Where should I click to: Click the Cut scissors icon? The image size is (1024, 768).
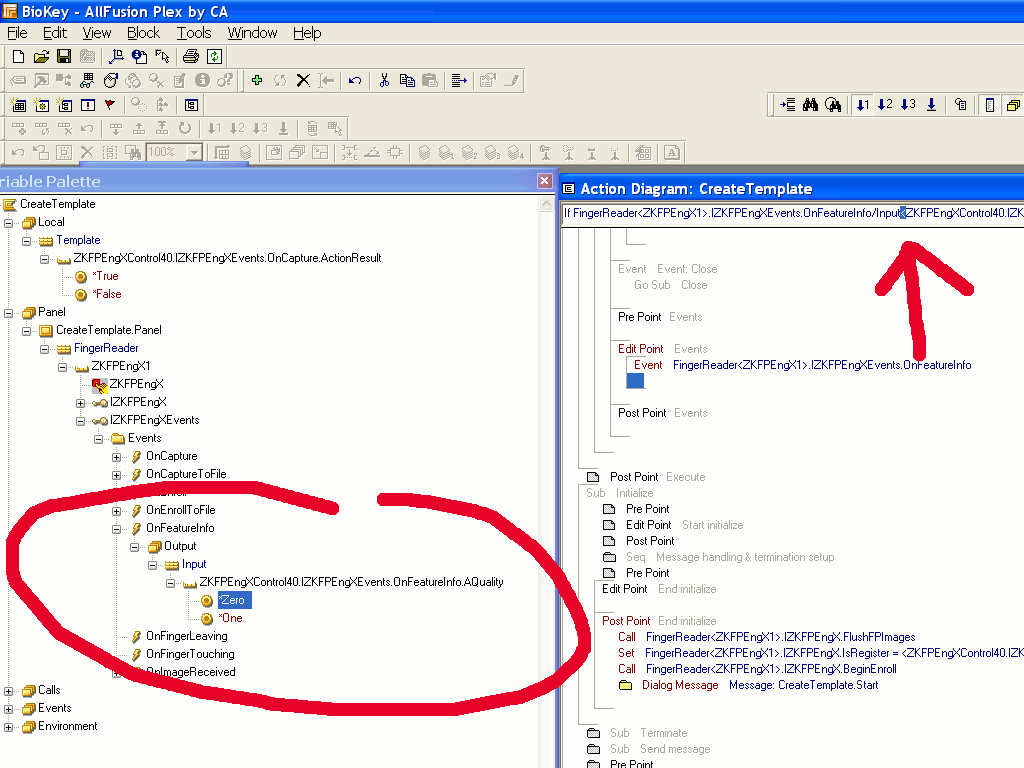tap(383, 81)
